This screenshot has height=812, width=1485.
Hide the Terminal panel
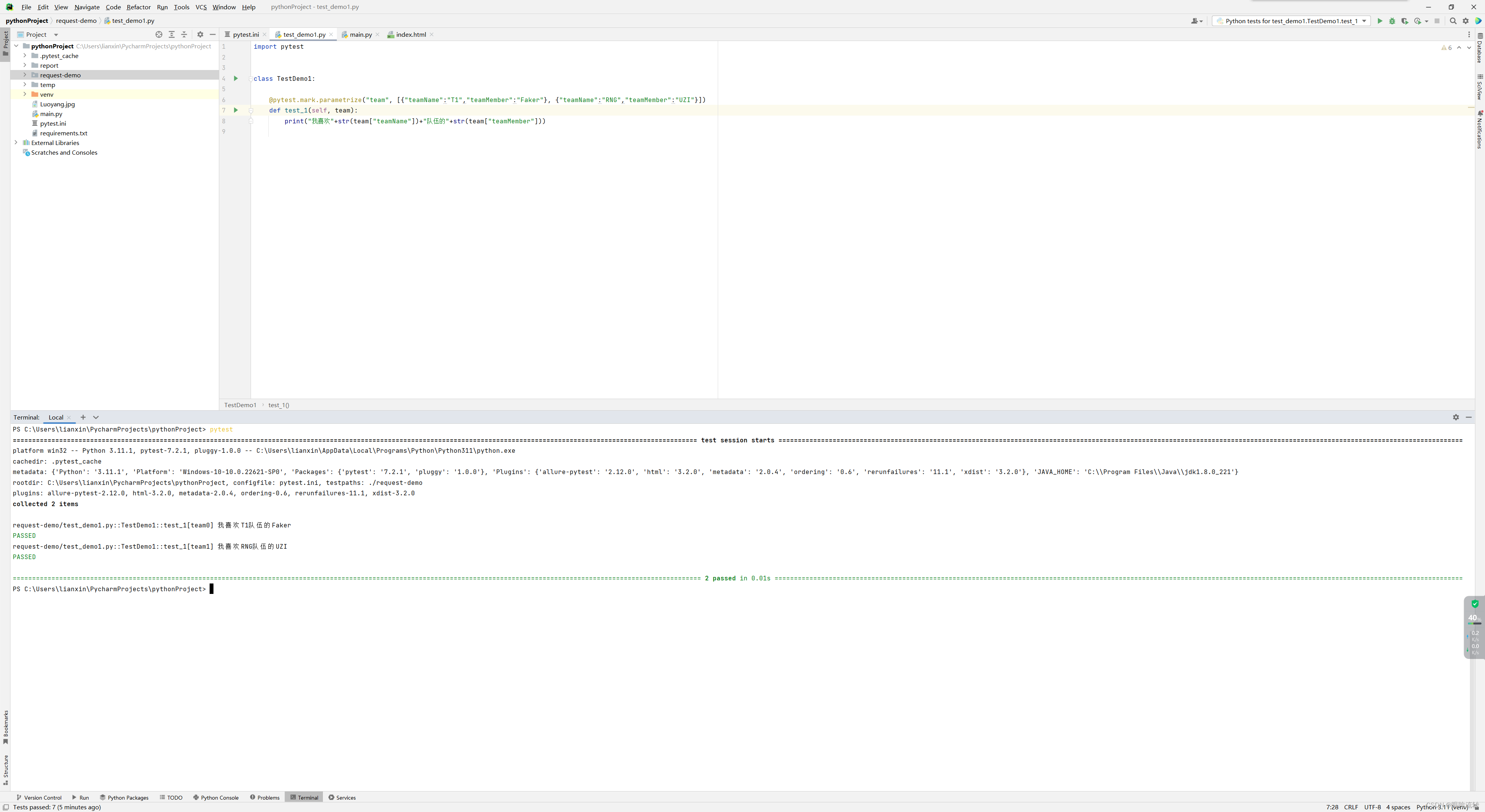1468,417
